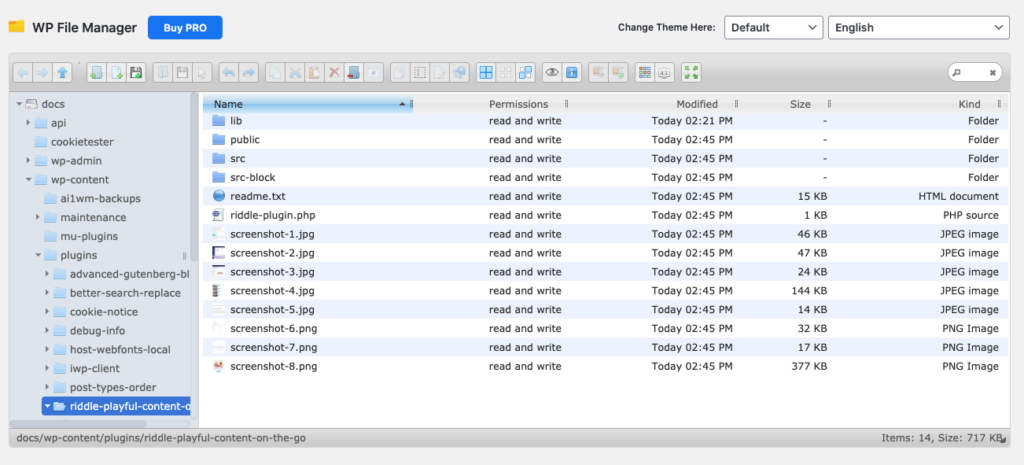The height and width of the screenshot is (465, 1024).
Task: Click the Copy toolbar icon
Action: 275,72
